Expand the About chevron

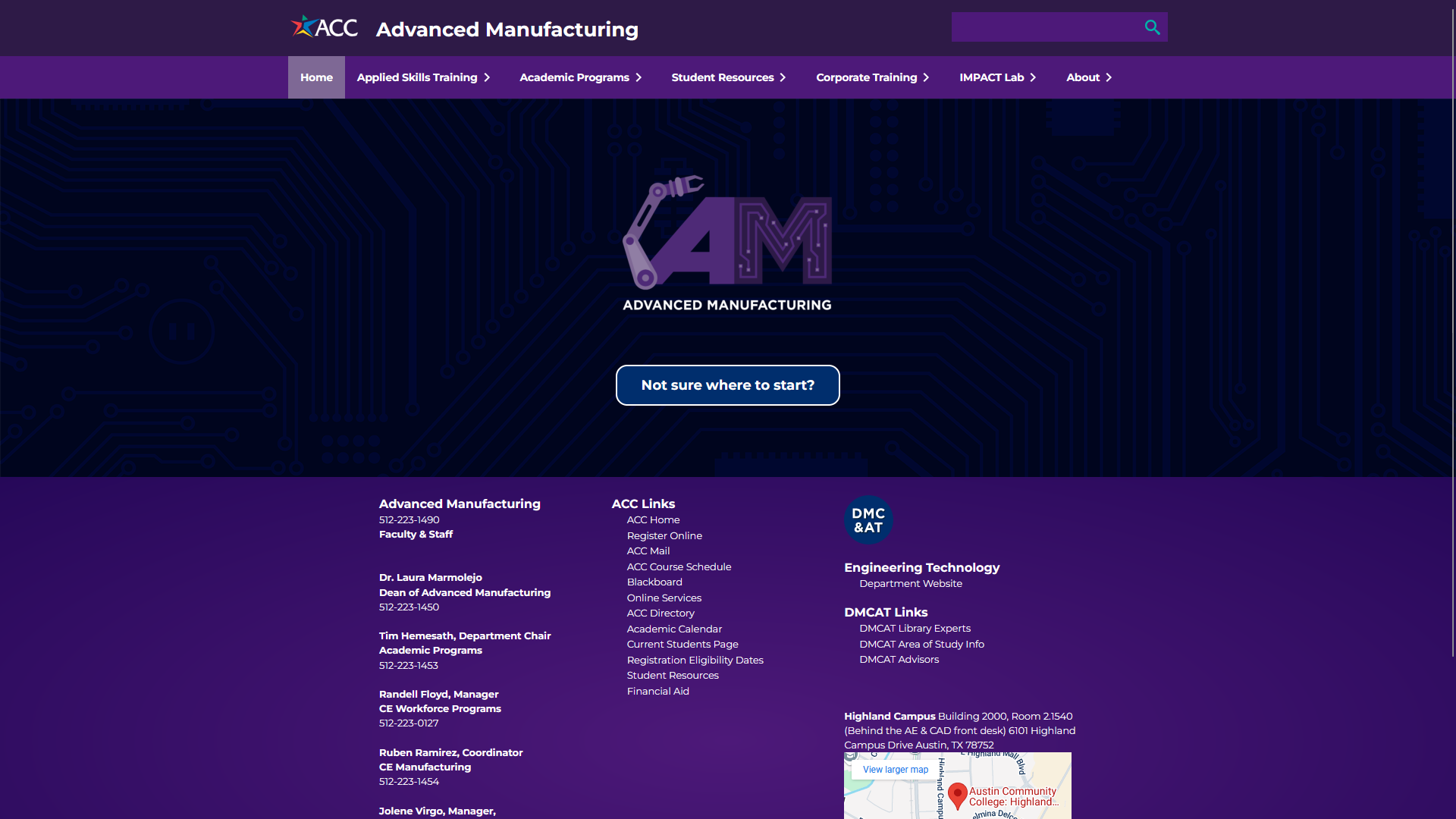pyautogui.click(x=1109, y=77)
